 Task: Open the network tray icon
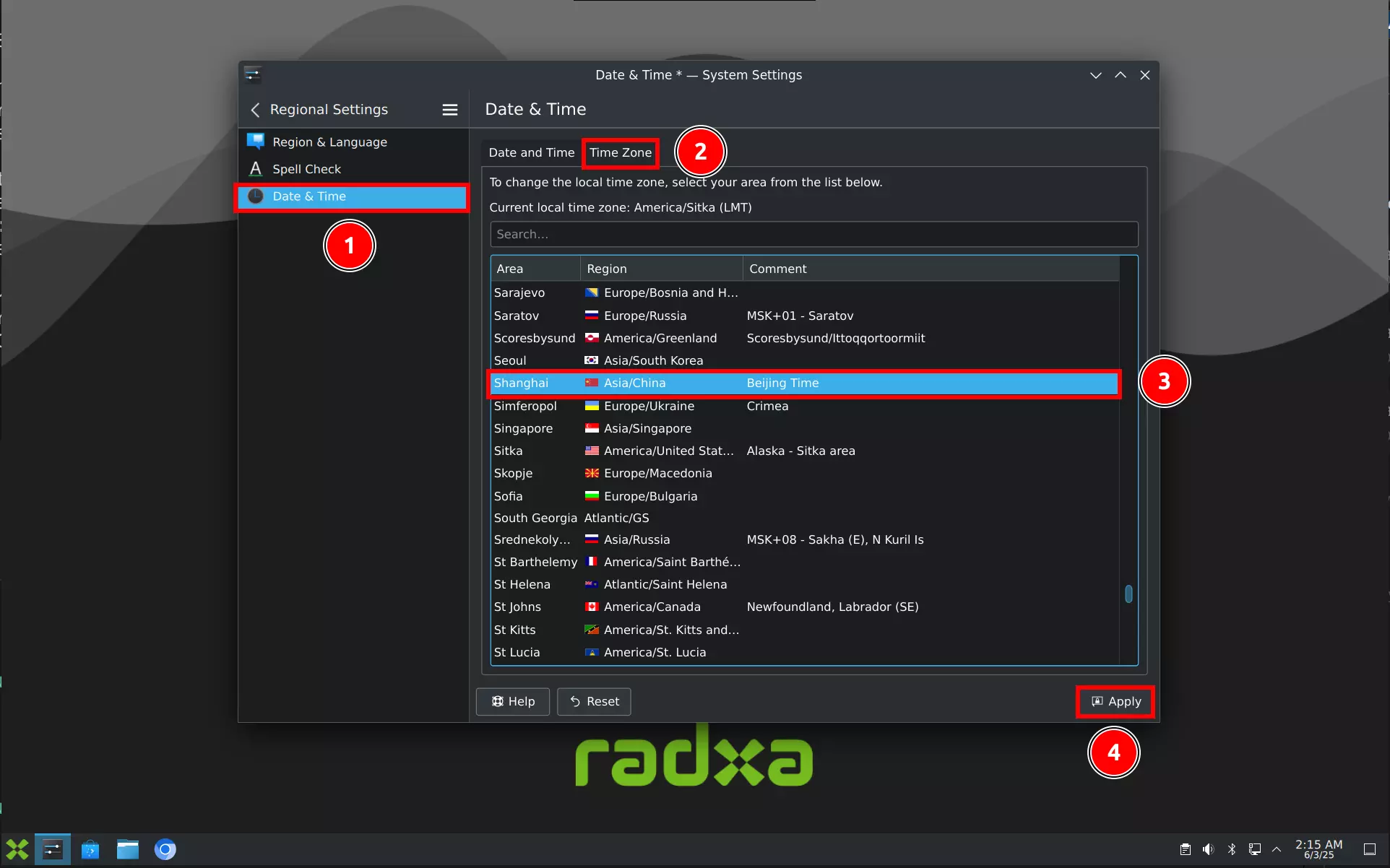coord(1255,849)
